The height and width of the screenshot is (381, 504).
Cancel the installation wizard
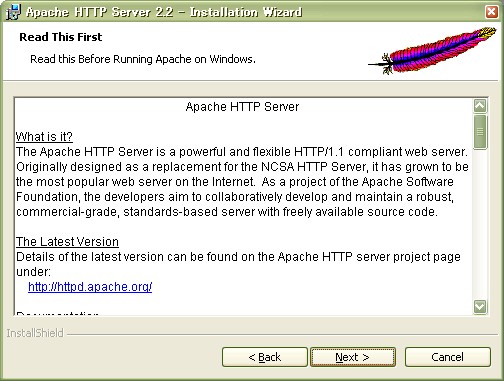tap(448, 357)
